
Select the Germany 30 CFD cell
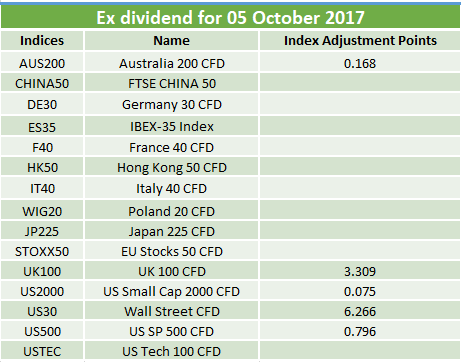coord(171,105)
